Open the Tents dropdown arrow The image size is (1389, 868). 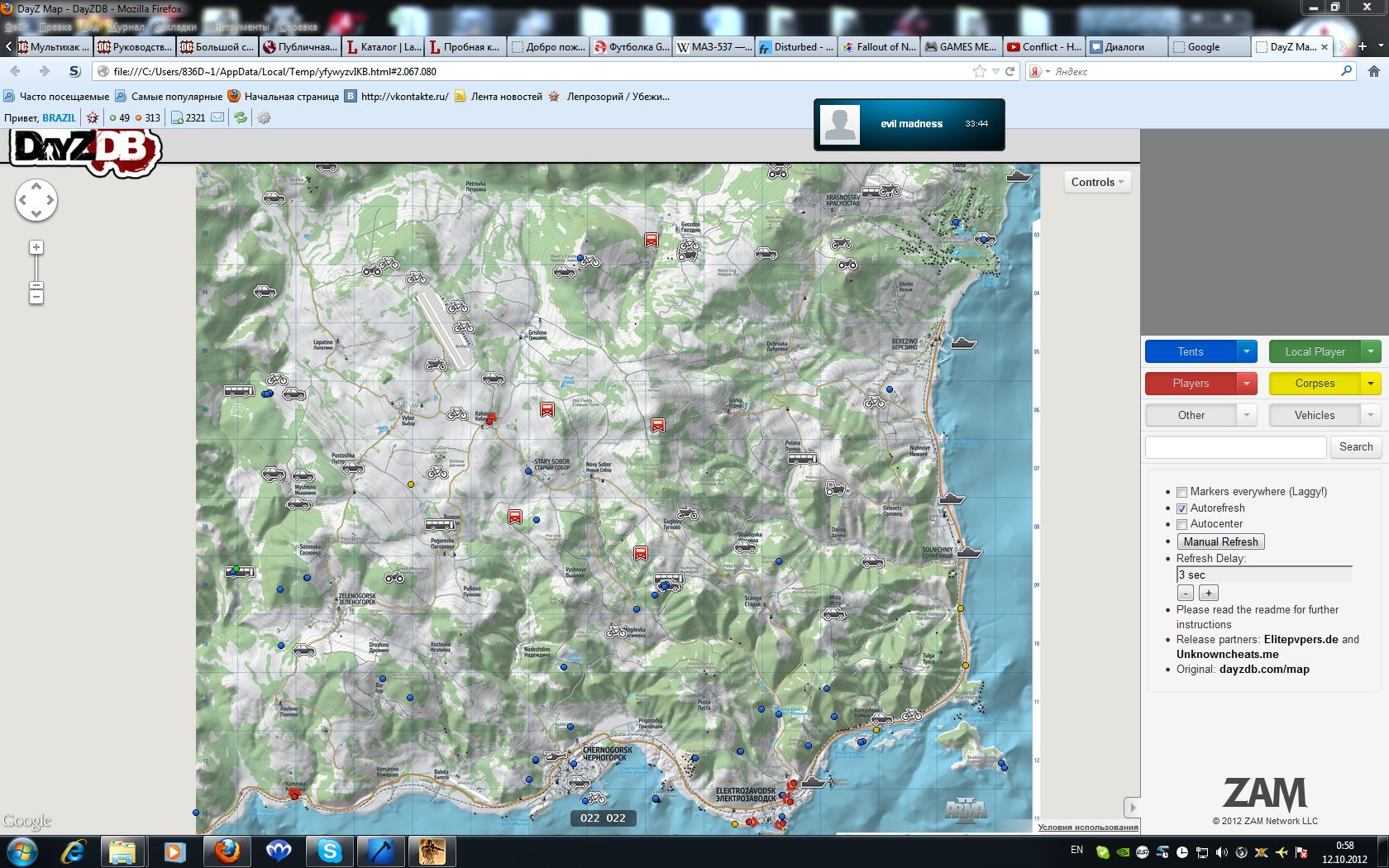click(x=1247, y=351)
